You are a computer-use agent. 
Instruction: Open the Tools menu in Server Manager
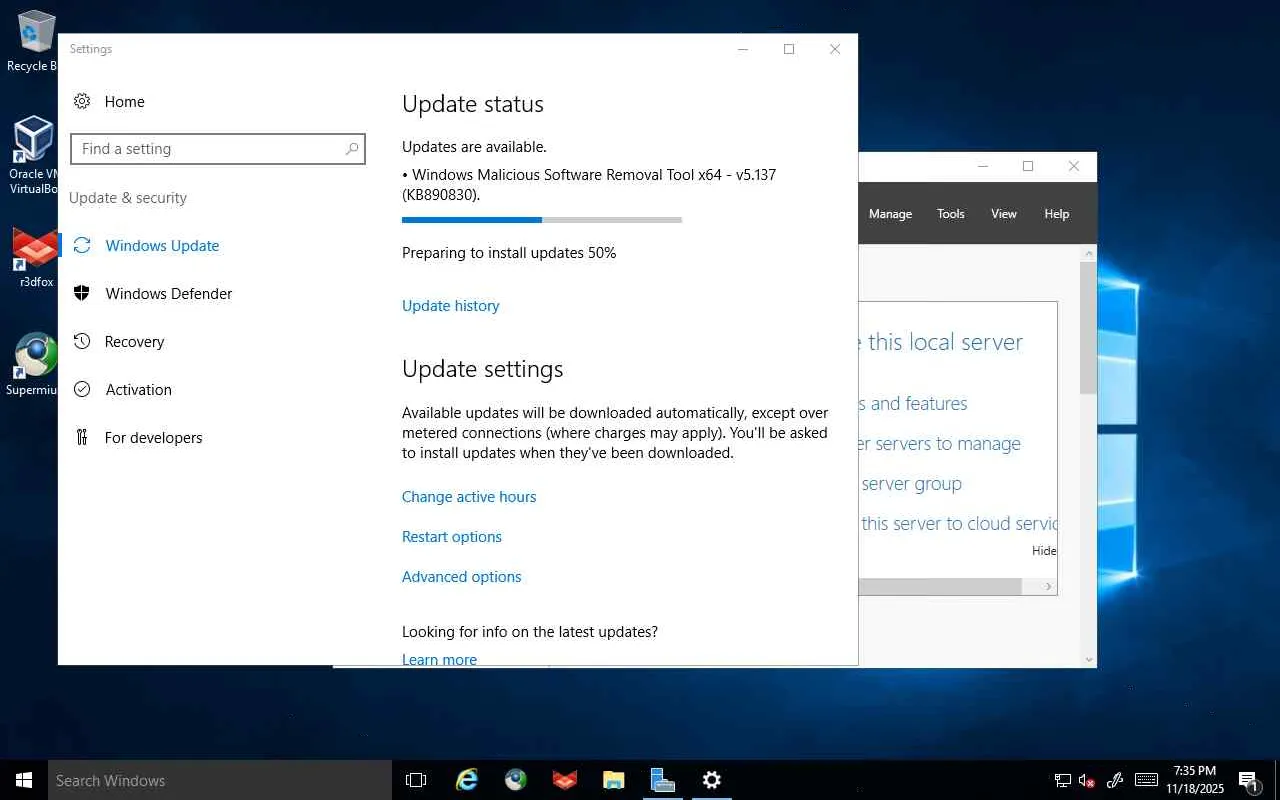(x=951, y=214)
